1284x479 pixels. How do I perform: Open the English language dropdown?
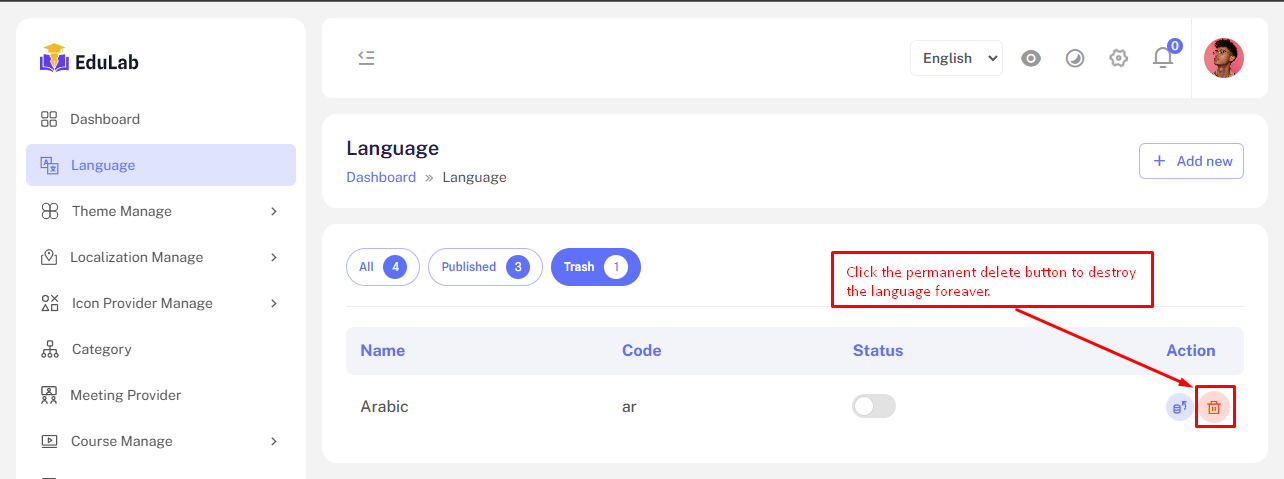click(x=956, y=58)
